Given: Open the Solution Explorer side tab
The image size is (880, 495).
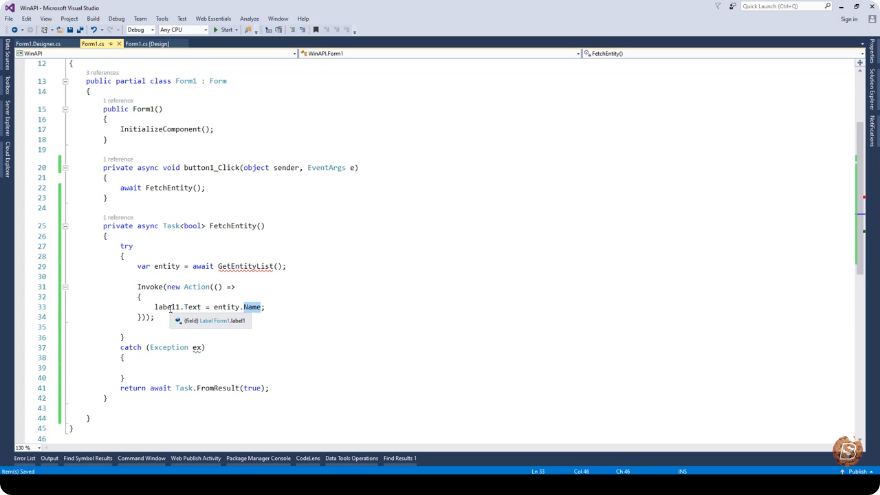Looking at the screenshot, I should [x=872, y=89].
